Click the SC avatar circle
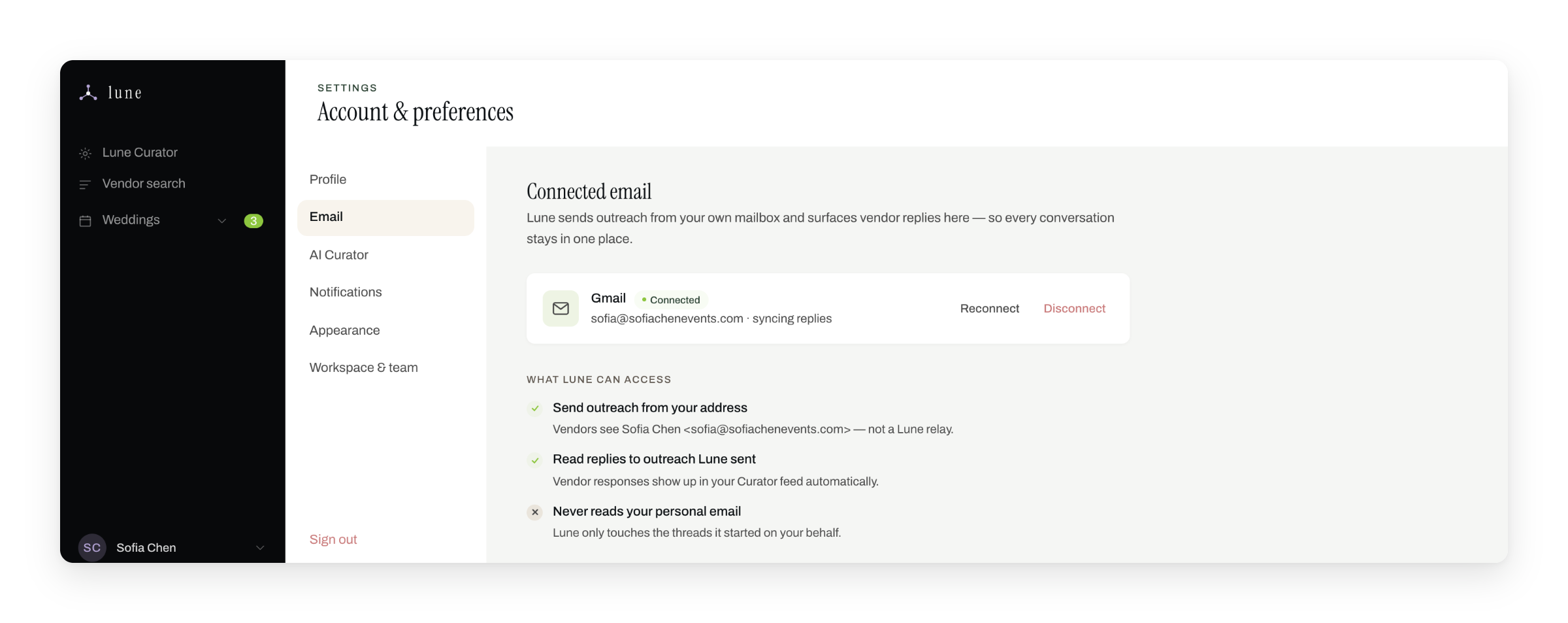Viewport: 1568px width, 623px height. click(x=92, y=548)
